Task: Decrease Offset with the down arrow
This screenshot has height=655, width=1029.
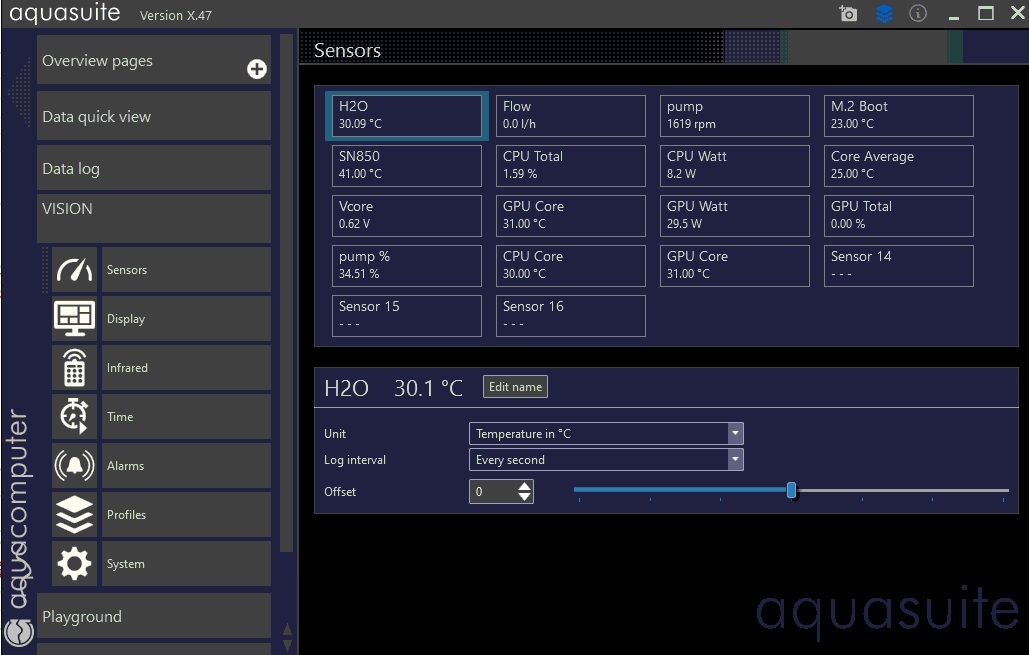Action: point(524,497)
